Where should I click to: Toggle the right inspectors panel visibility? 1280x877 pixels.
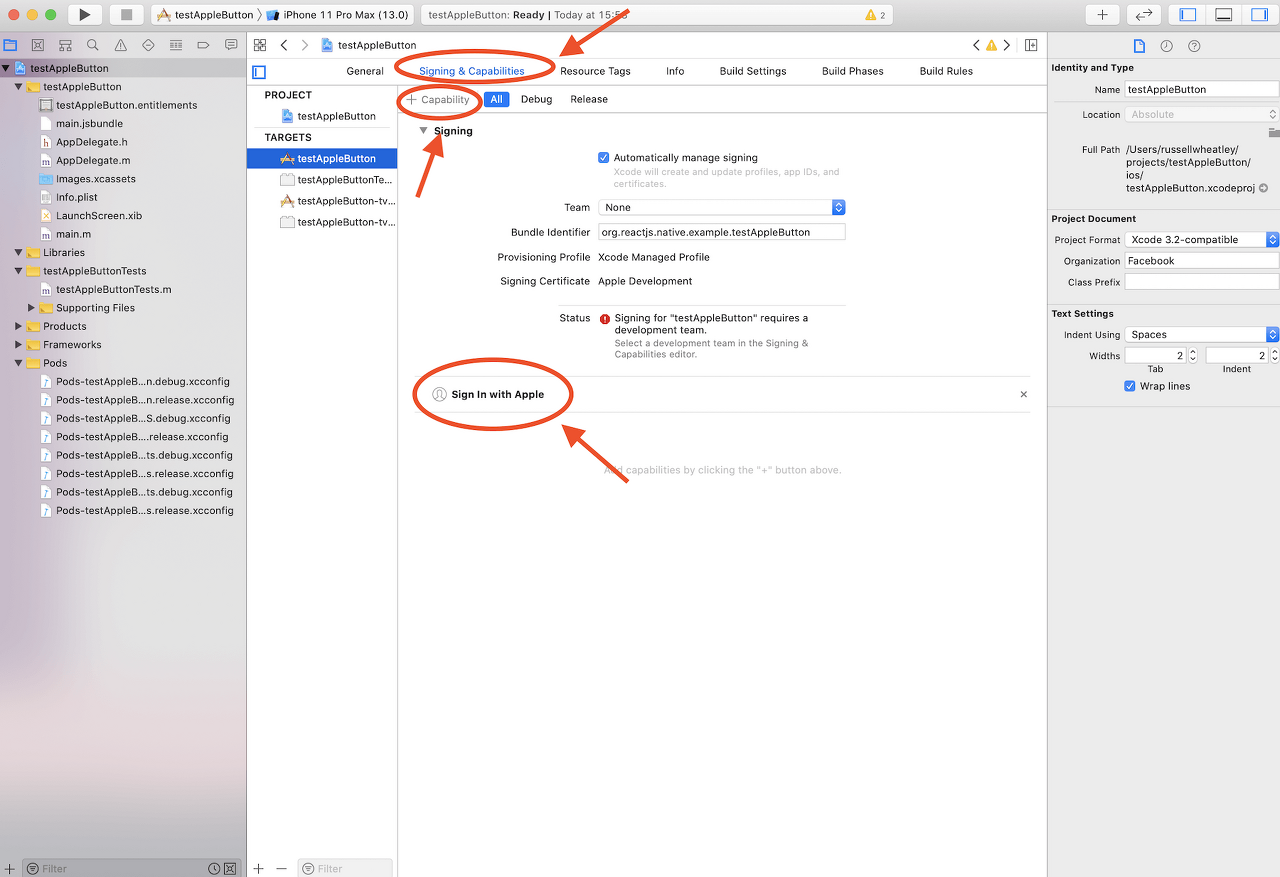(x=1259, y=15)
